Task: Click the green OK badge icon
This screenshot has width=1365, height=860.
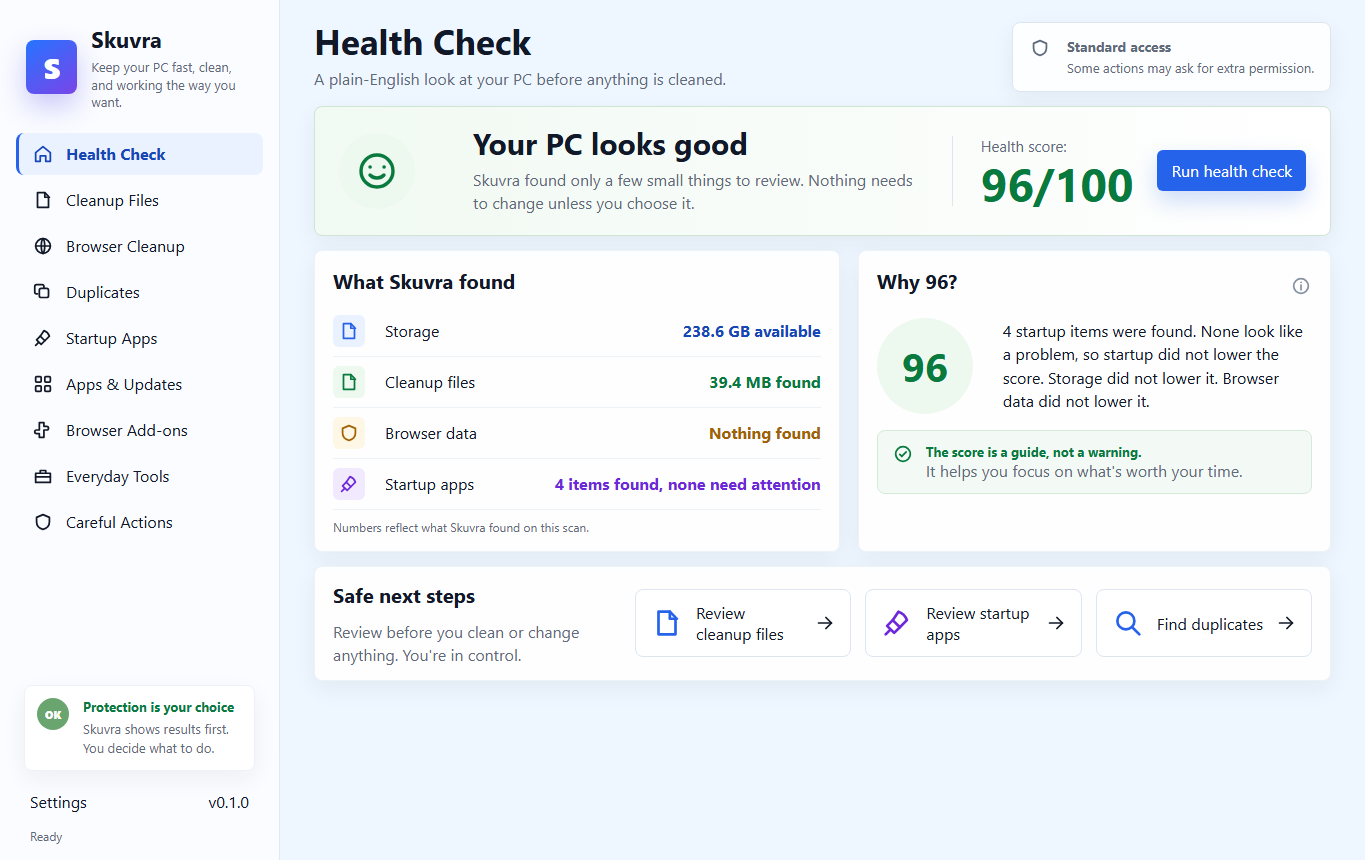Action: pos(53,714)
